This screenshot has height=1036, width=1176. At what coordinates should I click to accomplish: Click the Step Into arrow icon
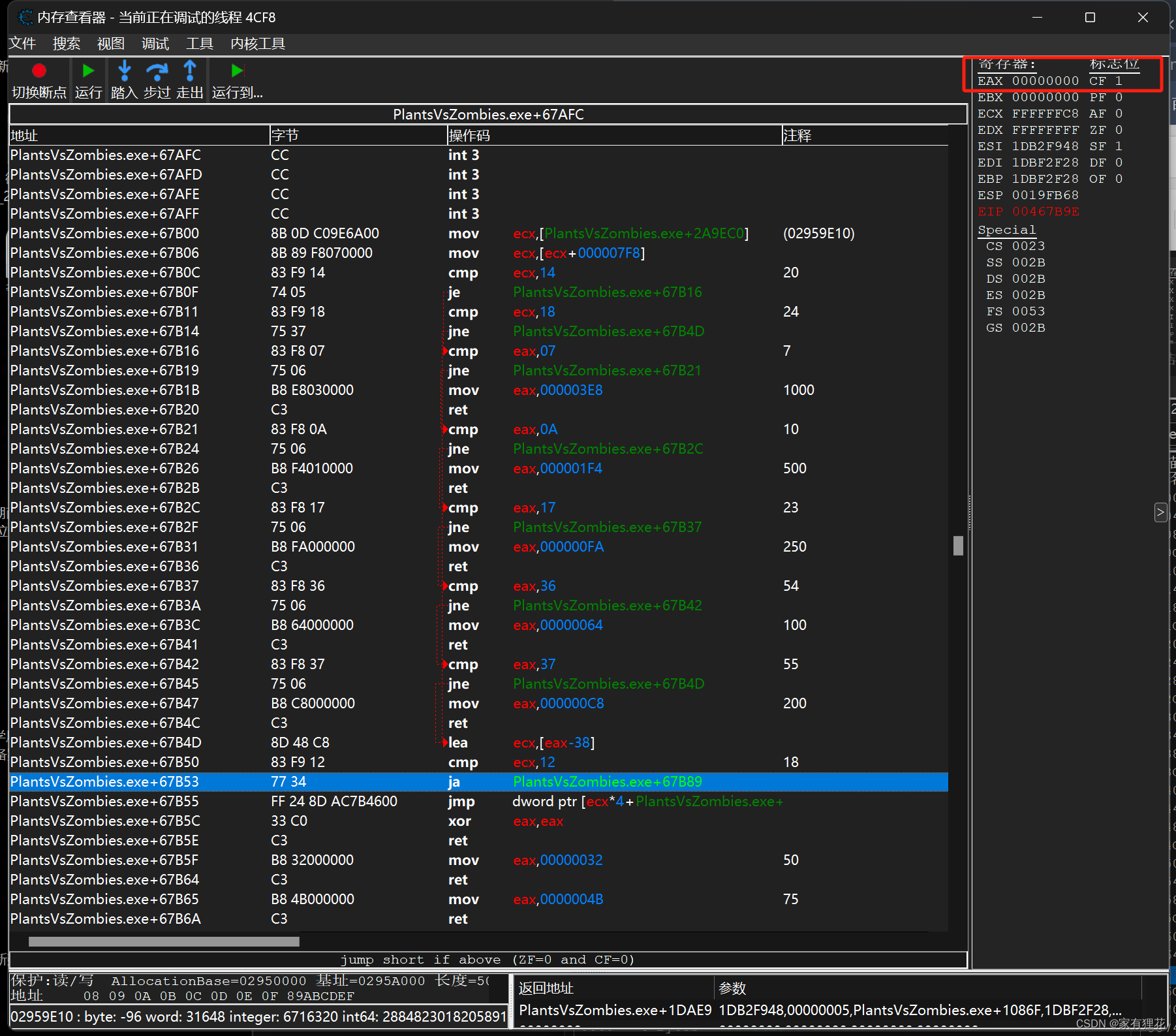124,71
